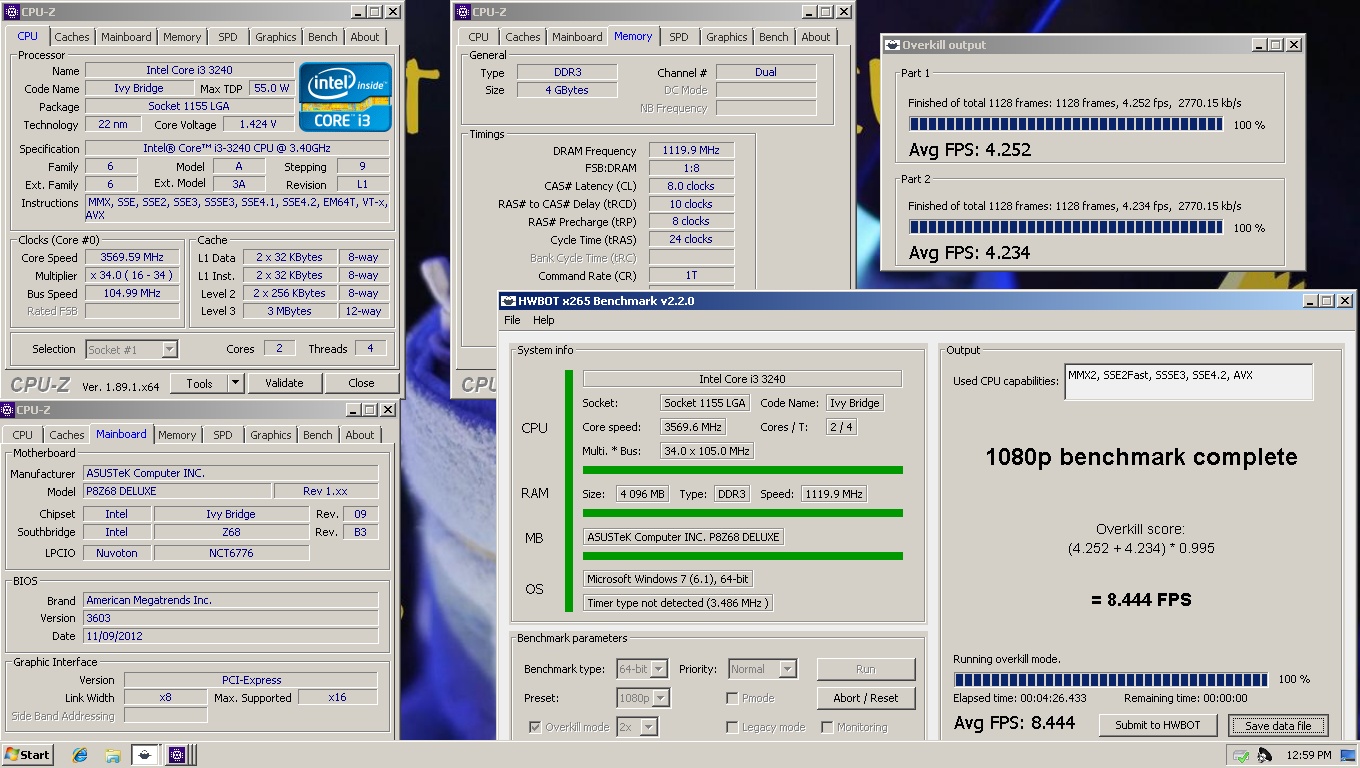Screen dimensions: 1360x768
Task: Click the safely remove hardware tray icon
Action: pyautogui.click(x=1241, y=755)
